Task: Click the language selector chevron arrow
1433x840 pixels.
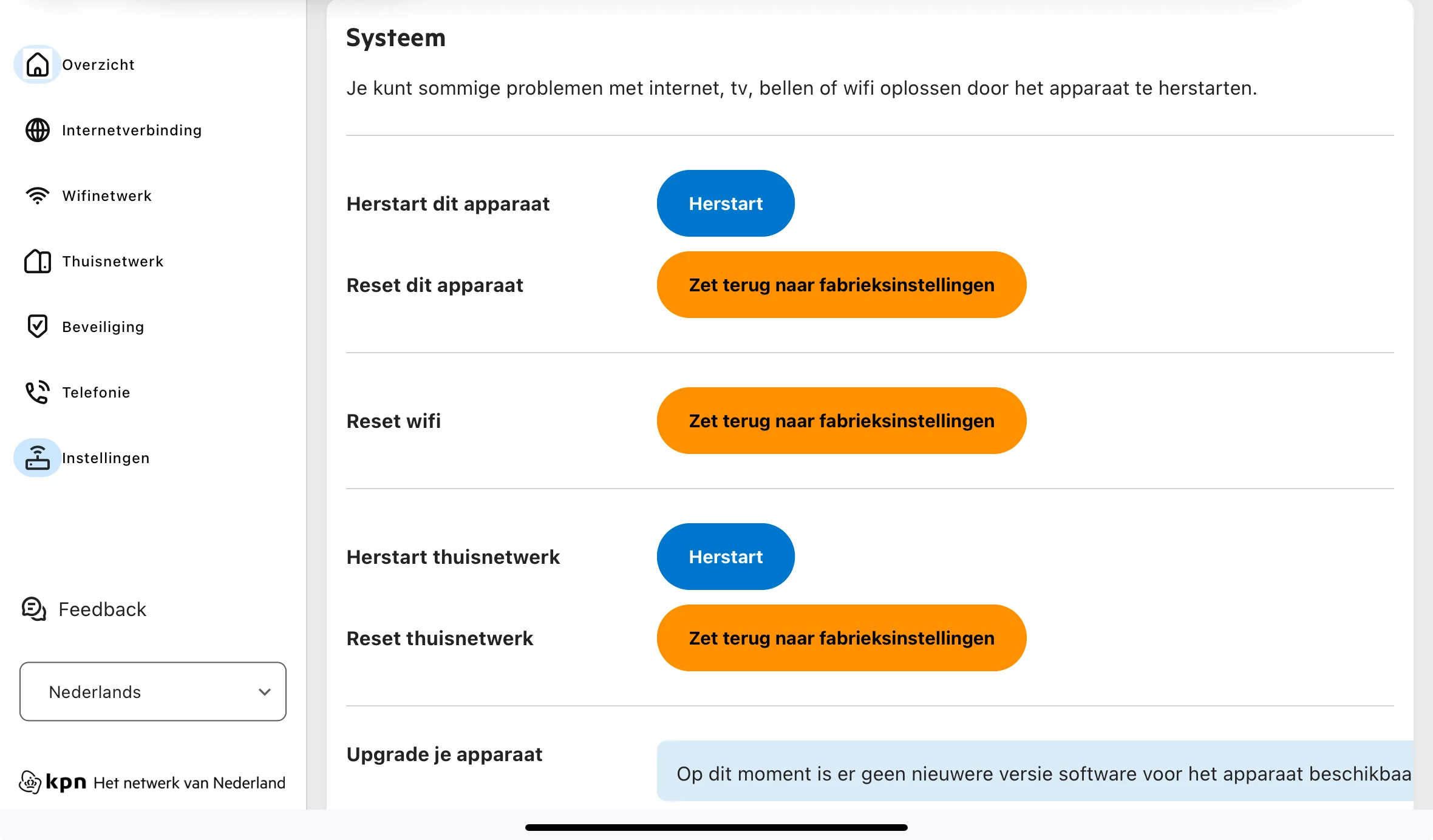Action: coord(265,692)
